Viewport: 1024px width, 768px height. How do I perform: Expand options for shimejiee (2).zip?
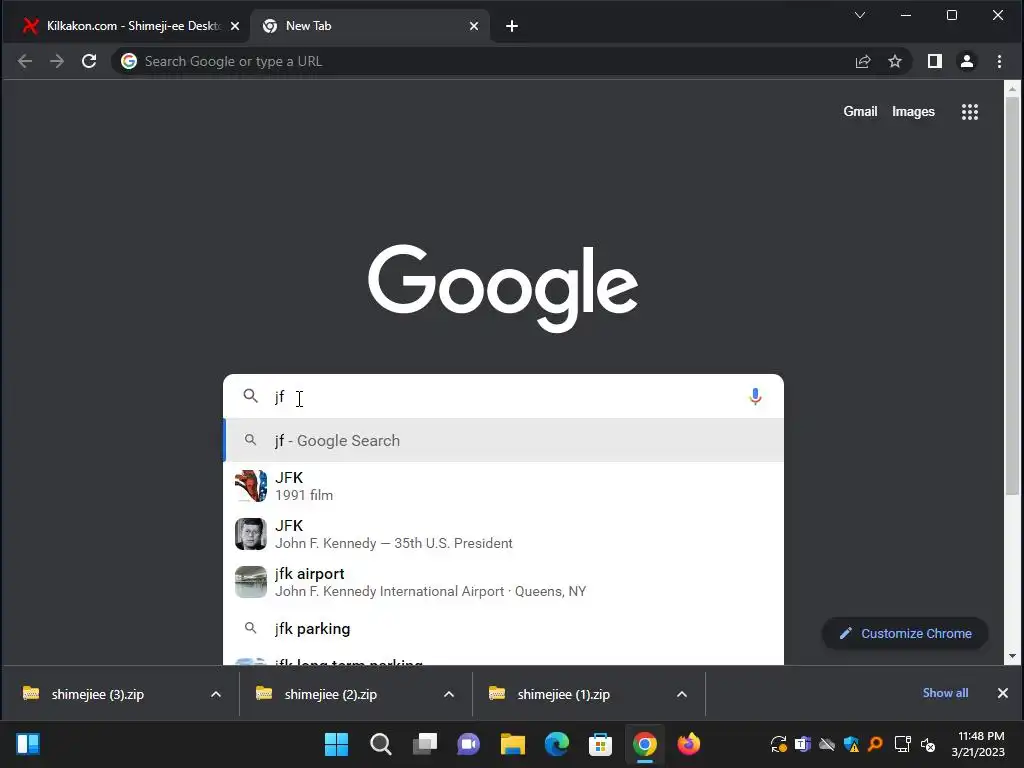pyautogui.click(x=449, y=694)
